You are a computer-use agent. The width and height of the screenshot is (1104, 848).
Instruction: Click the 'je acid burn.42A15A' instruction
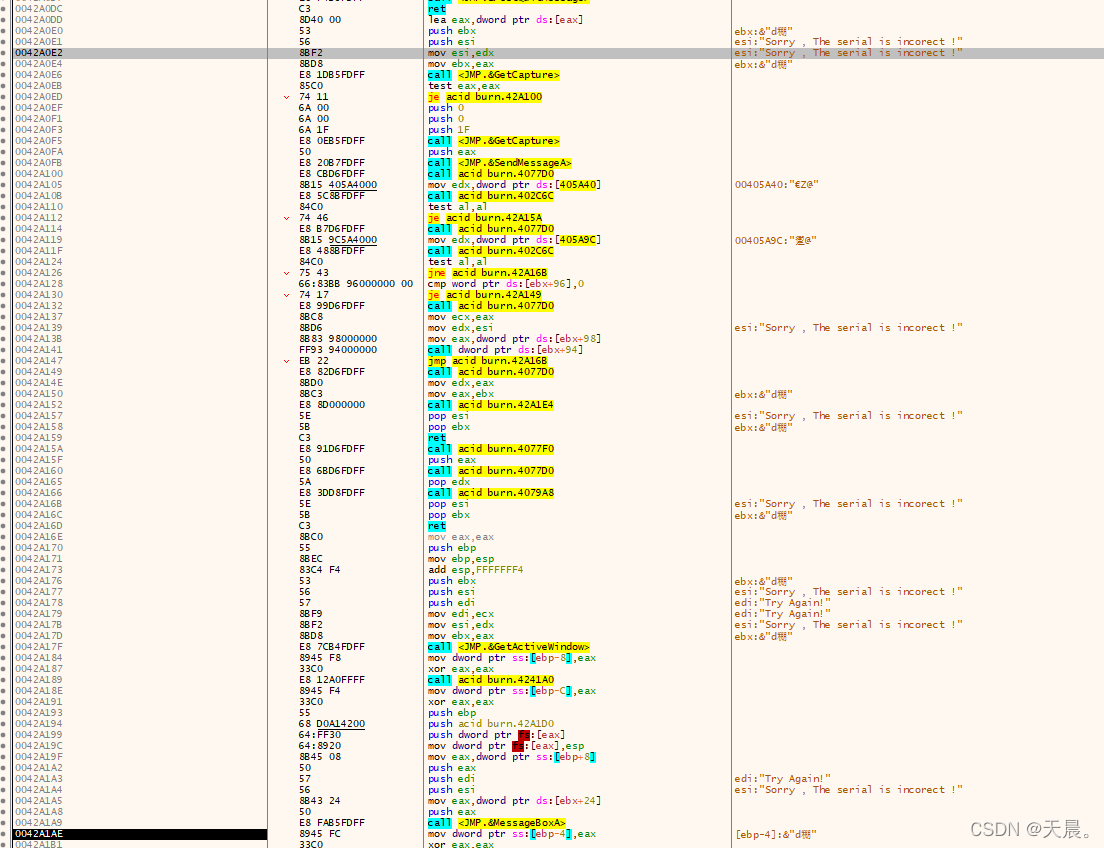tap(485, 218)
